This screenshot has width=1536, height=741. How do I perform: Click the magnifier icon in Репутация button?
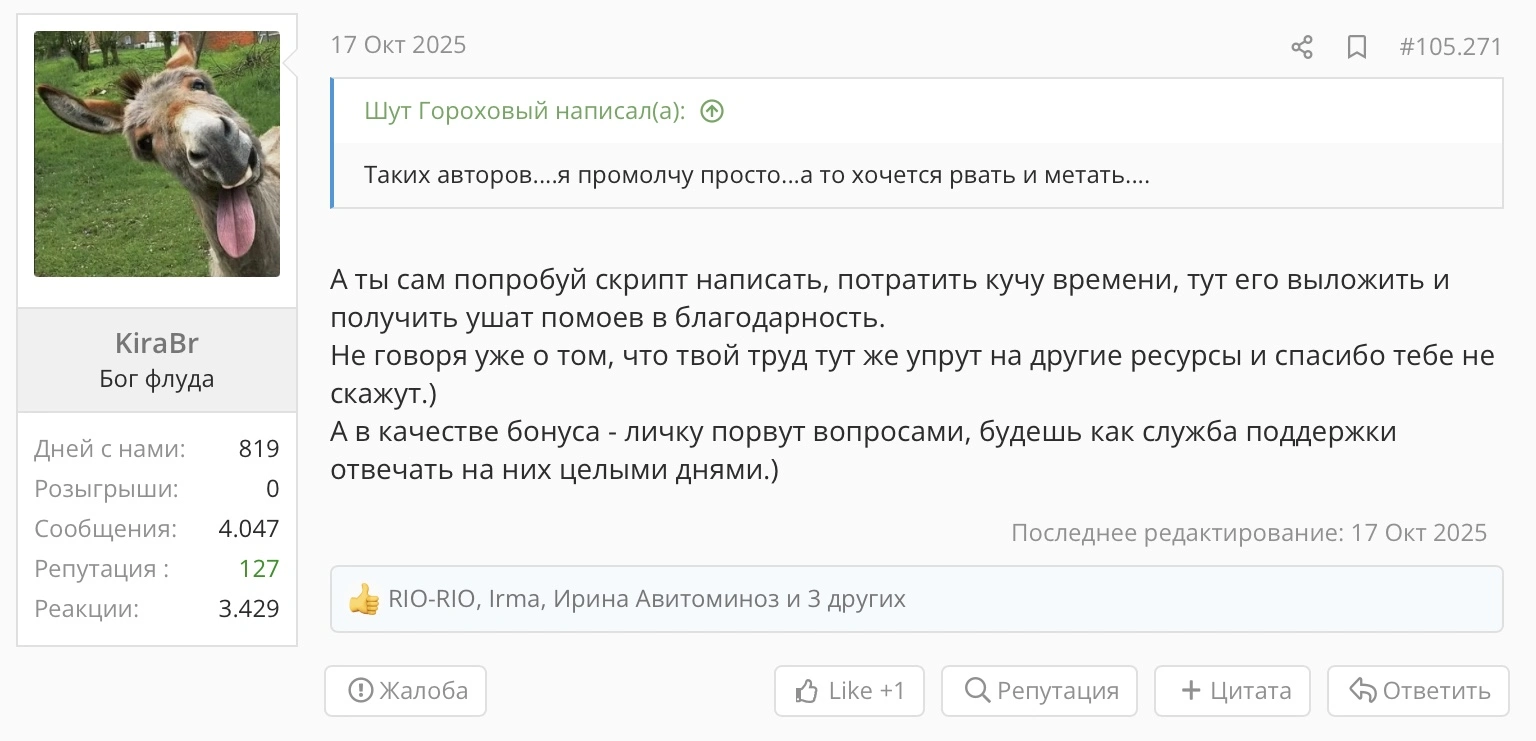tap(977, 690)
